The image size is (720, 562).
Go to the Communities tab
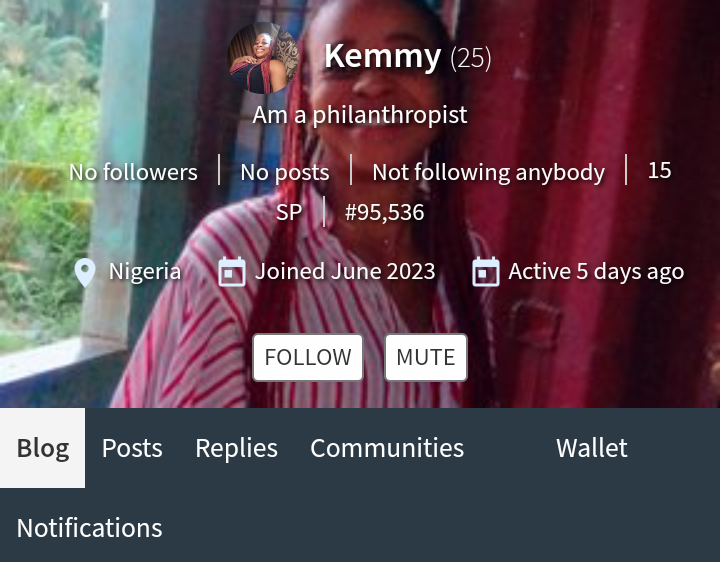pos(387,448)
